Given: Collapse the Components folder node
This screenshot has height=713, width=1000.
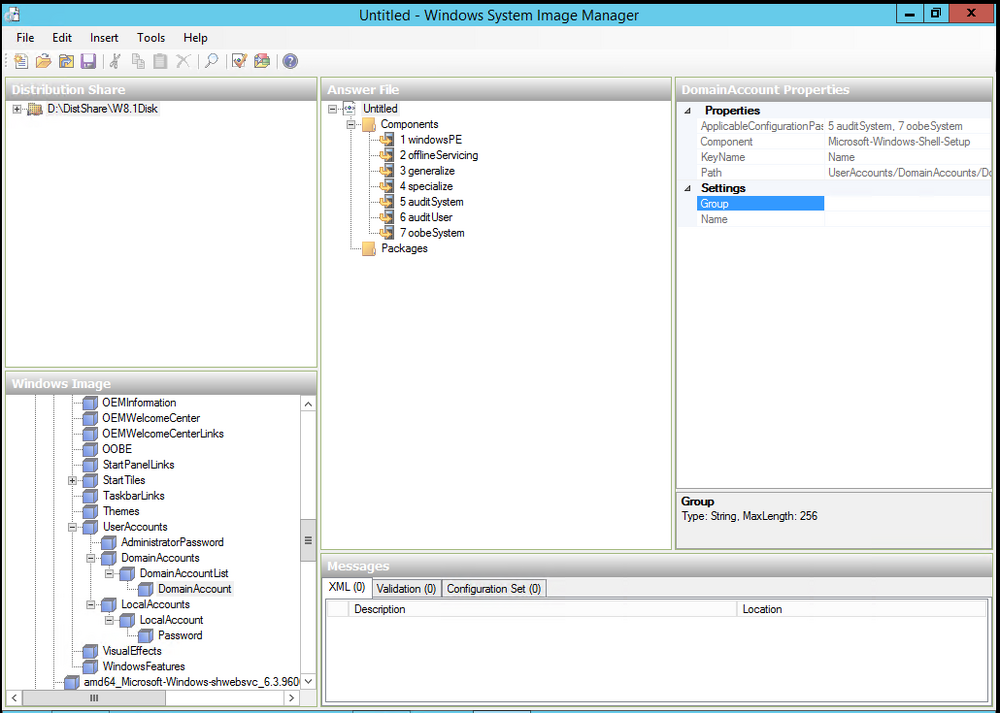Looking at the screenshot, I should click(351, 125).
